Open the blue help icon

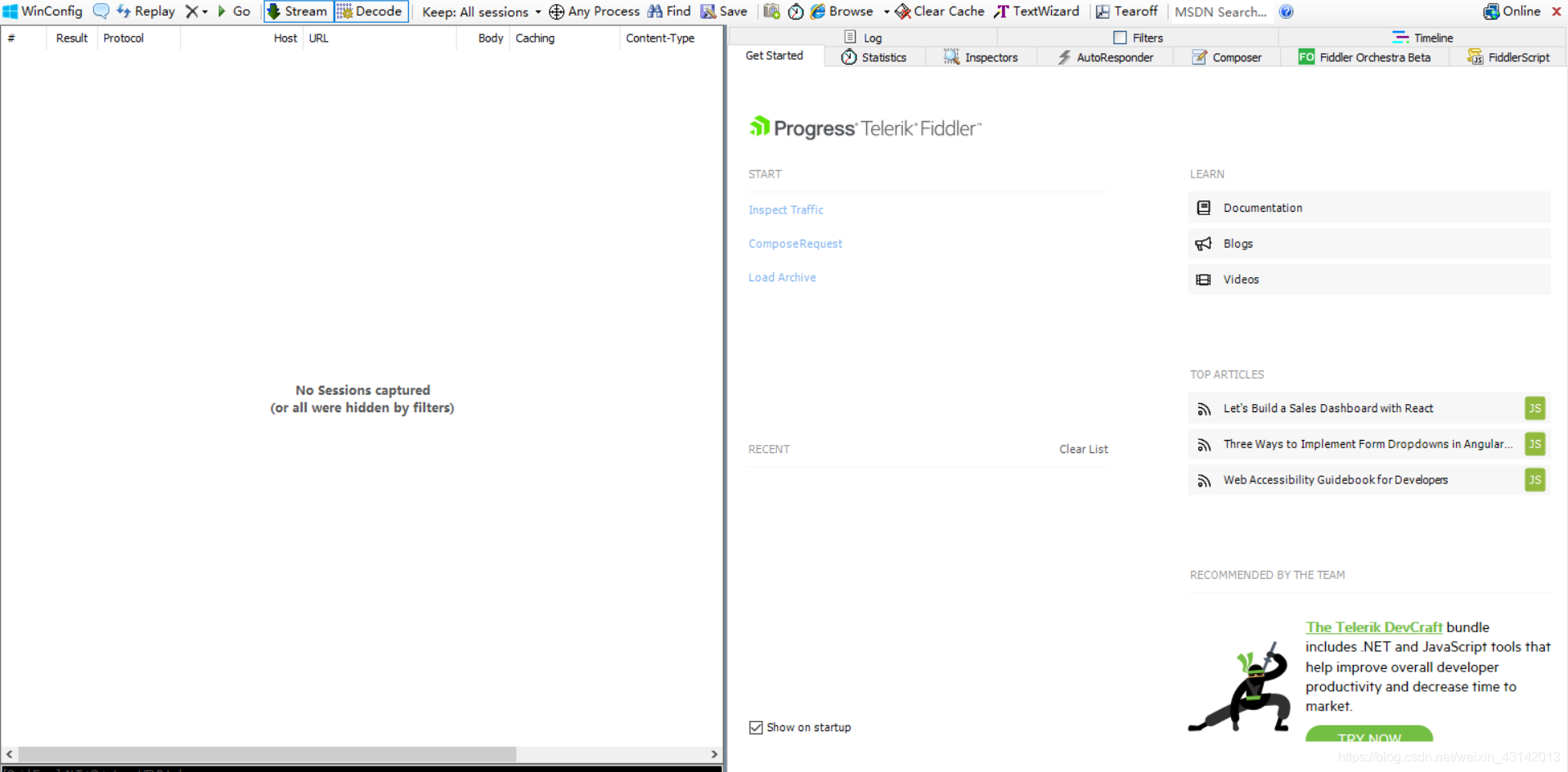point(1286,11)
